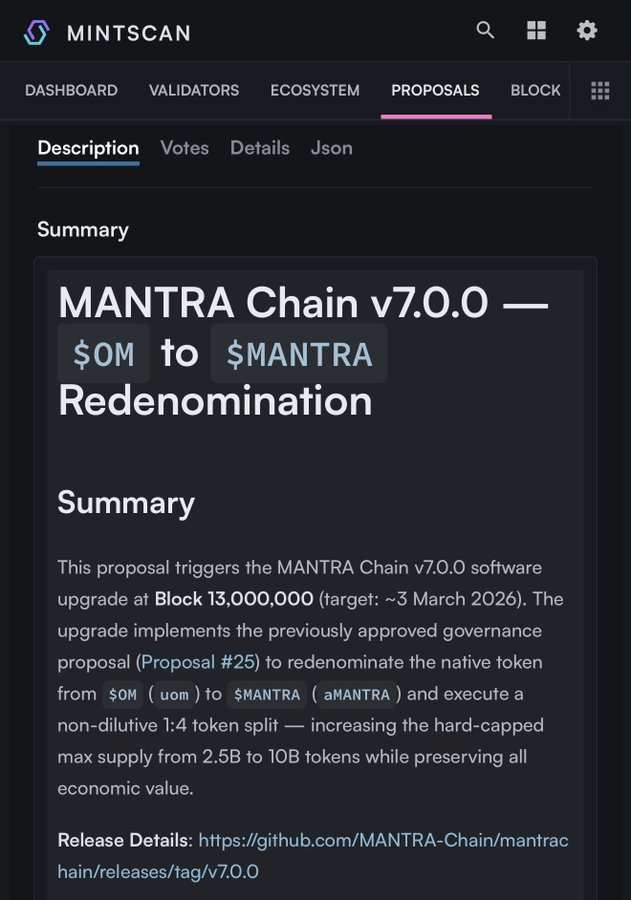Click the aMANTRA code tag in paragraph

click(x=355, y=694)
